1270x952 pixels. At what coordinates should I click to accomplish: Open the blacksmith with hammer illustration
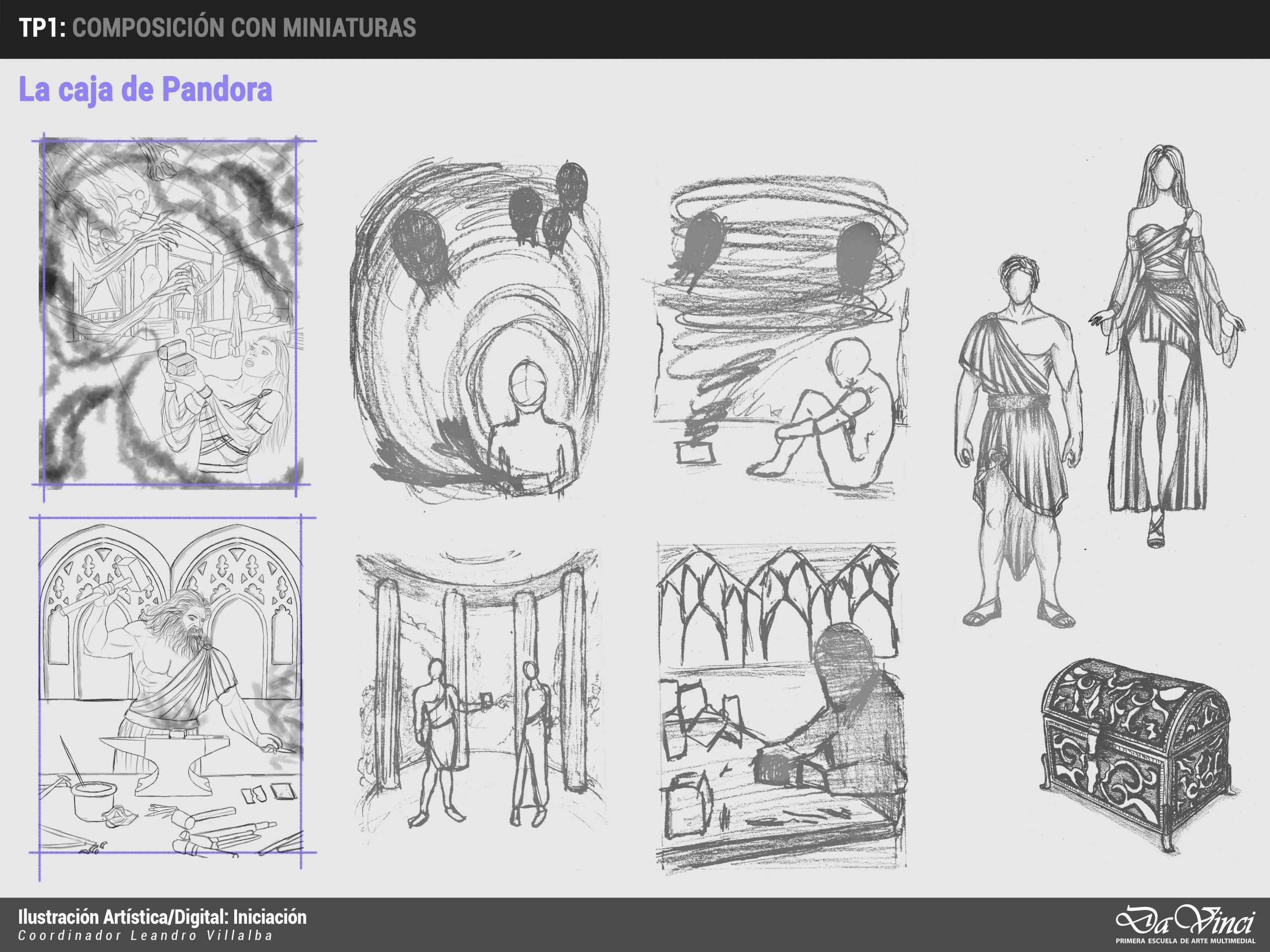pos(171,689)
